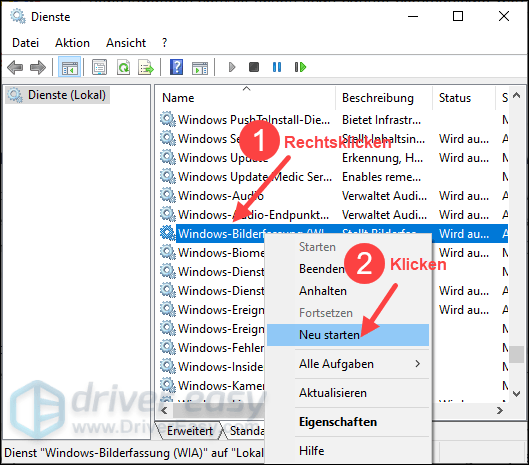The image size is (529, 465).
Task: Click the Back arrow toolbar icon
Action: [x=15, y=67]
